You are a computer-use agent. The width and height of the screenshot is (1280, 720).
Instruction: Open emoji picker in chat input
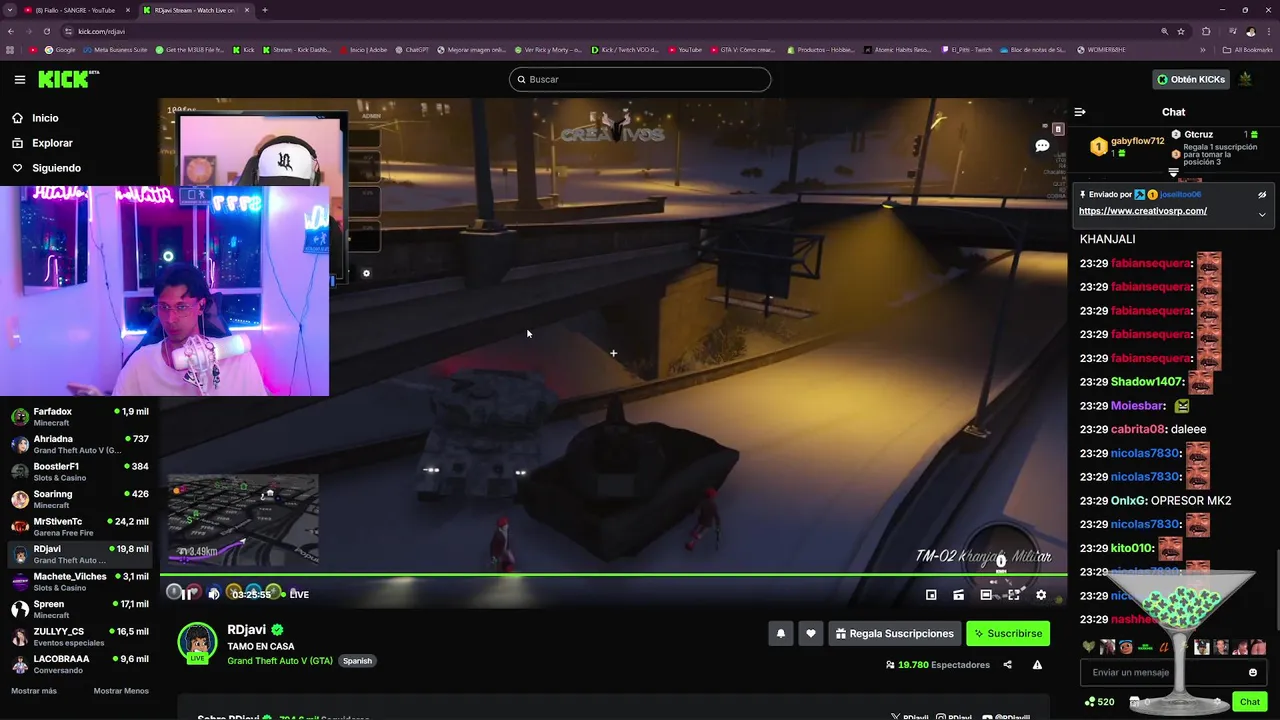tap(1252, 672)
